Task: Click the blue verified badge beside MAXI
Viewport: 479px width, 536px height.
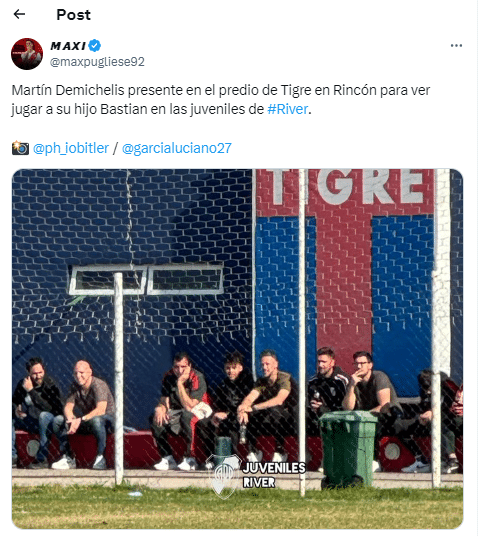Action: click(x=95, y=45)
